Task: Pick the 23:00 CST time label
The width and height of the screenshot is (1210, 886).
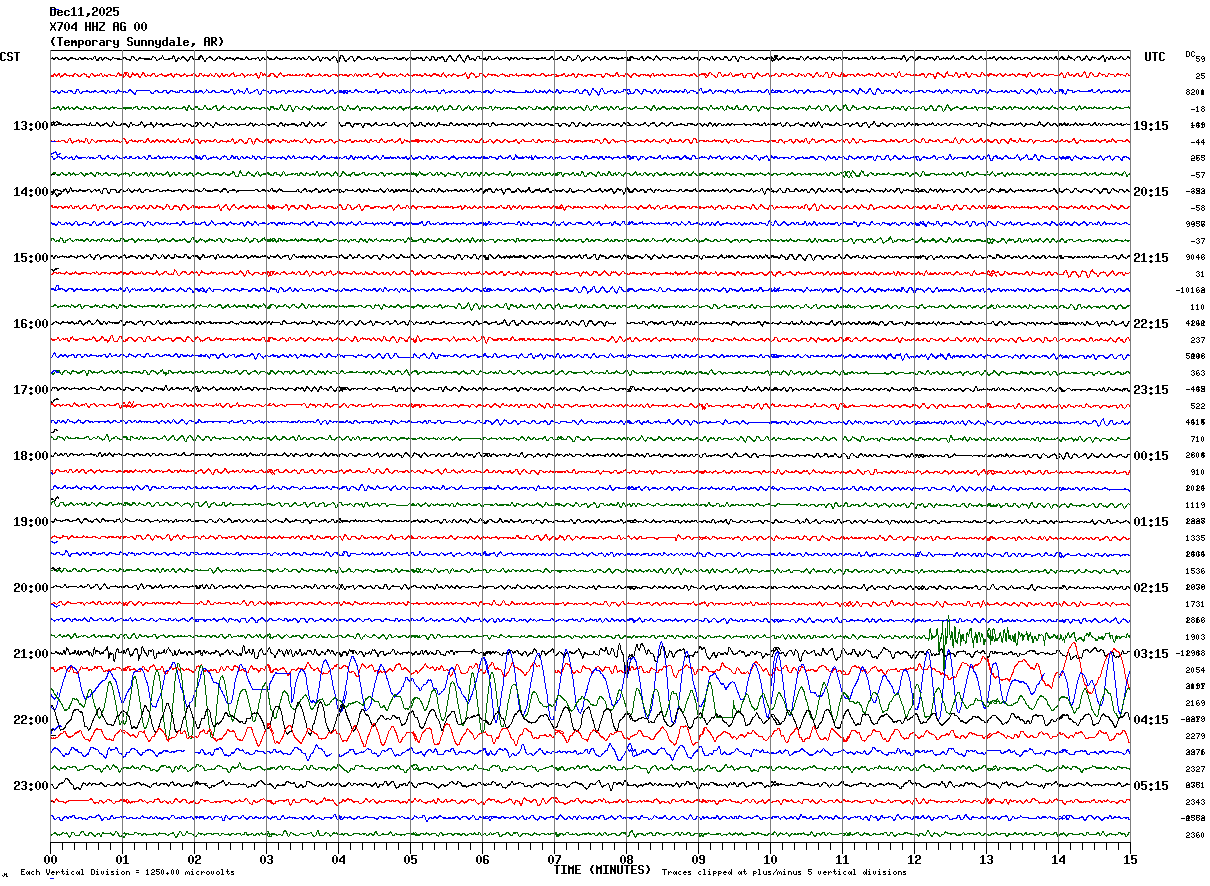Action: click(x=30, y=786)
